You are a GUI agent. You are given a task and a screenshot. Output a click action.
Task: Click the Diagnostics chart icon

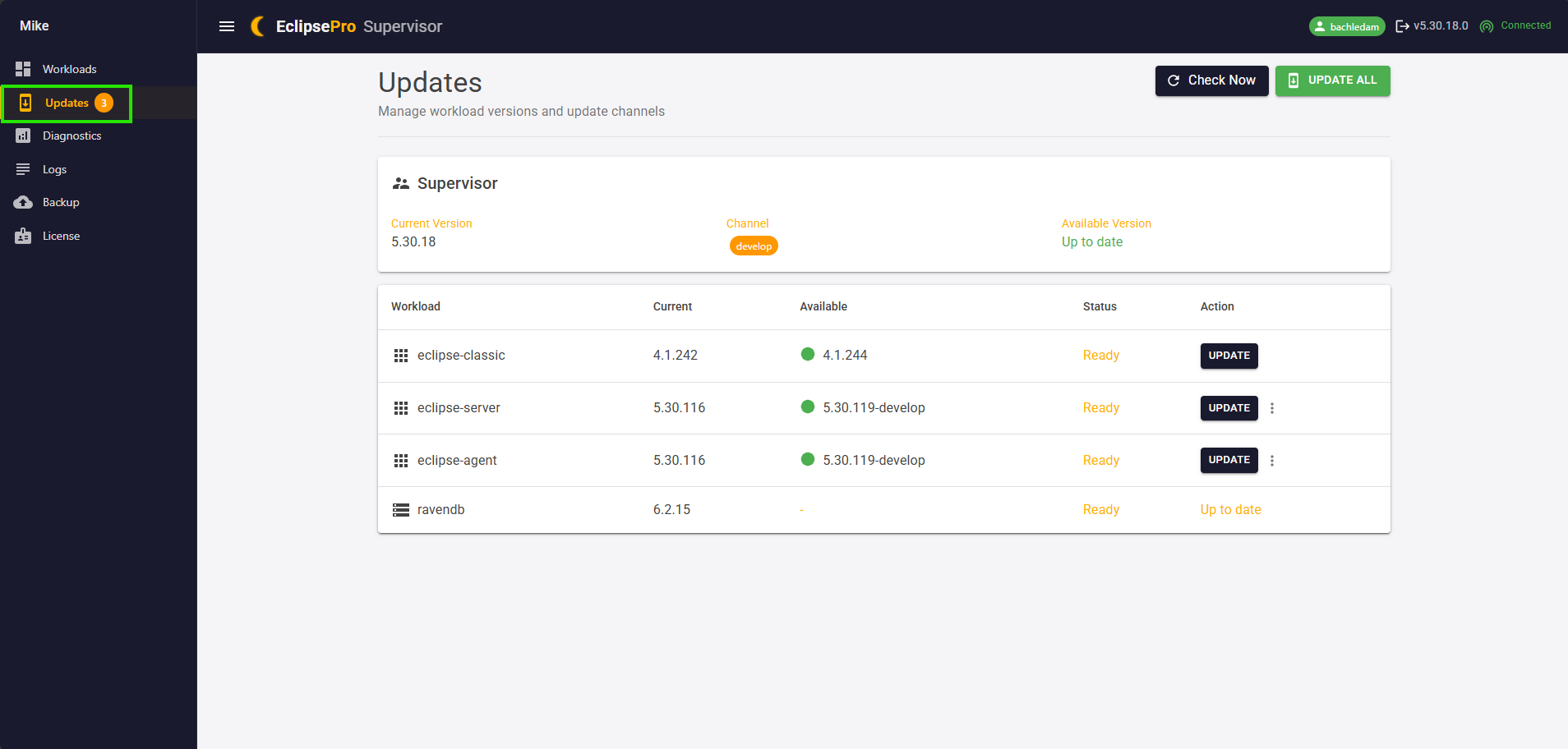tap(23, 136)
